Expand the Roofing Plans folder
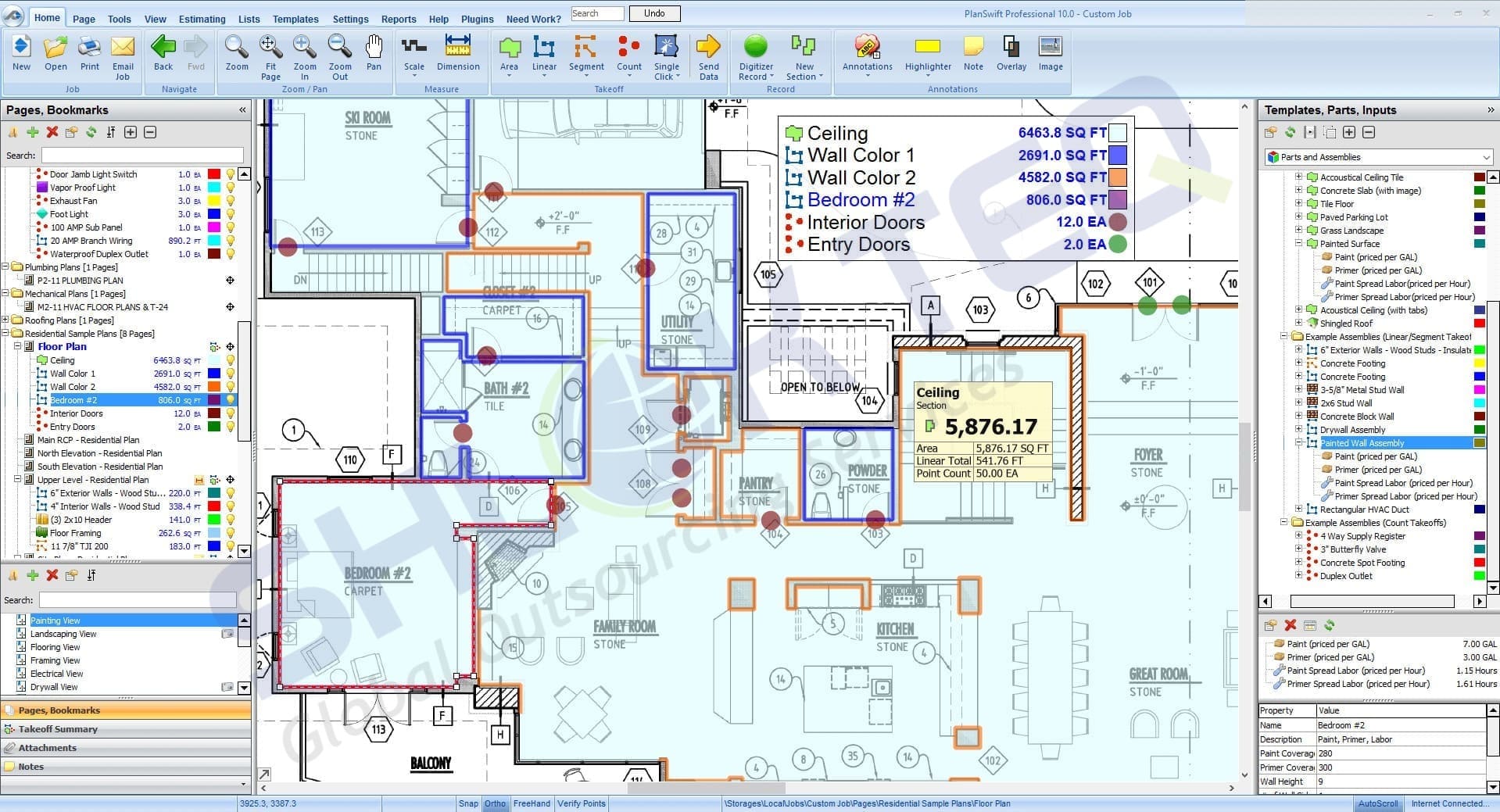The width and height of the screenshot is (1500, 812). (x=5, y=320)
